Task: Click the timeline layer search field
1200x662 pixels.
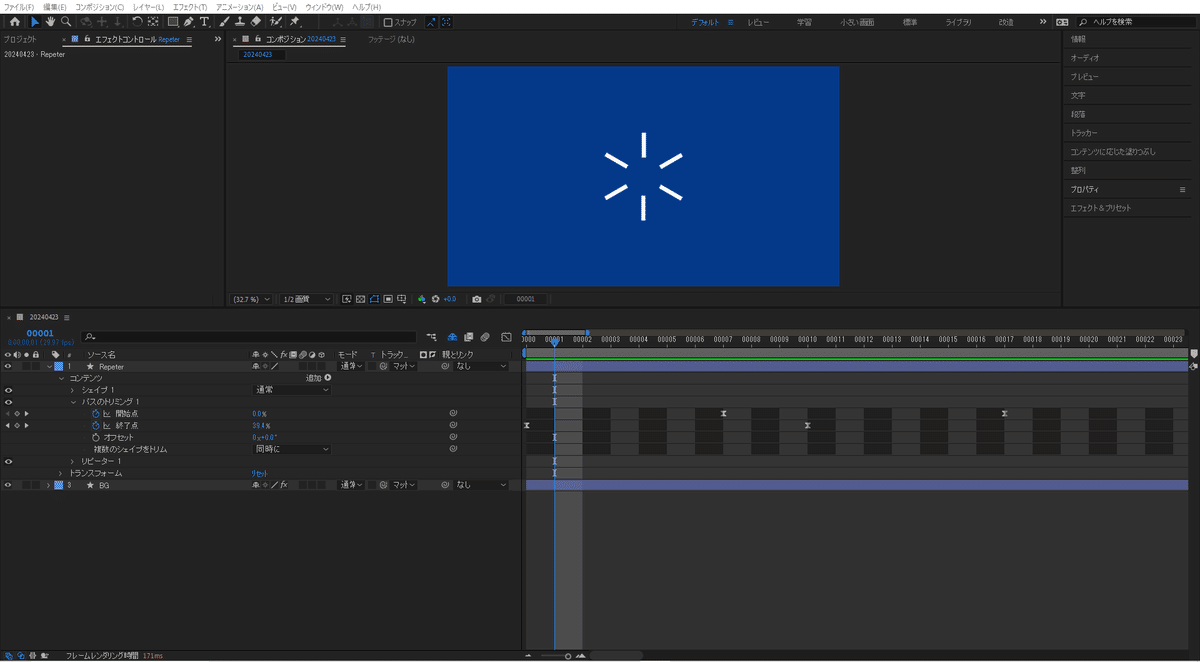Action: coord(248,337)
